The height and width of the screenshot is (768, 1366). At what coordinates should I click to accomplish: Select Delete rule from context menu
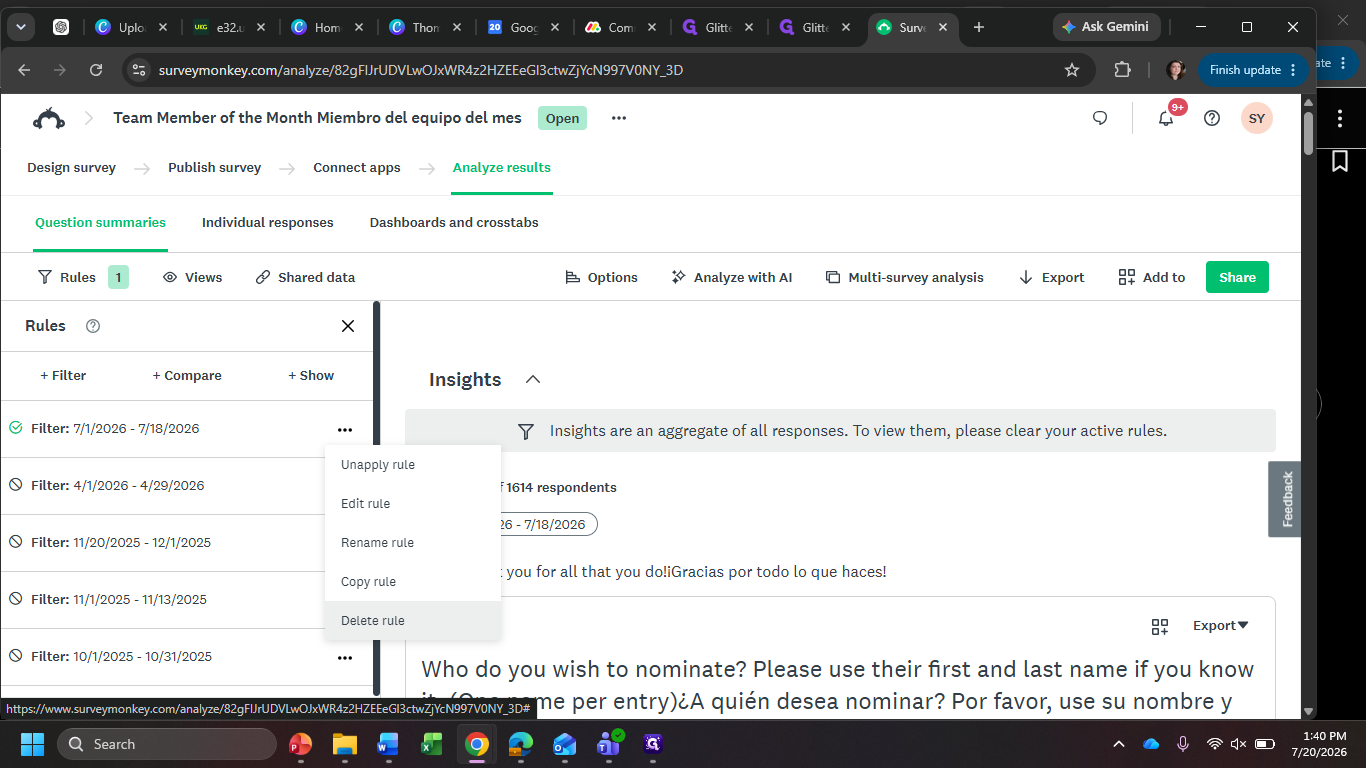pyautogui.click(x=413, y=621)
